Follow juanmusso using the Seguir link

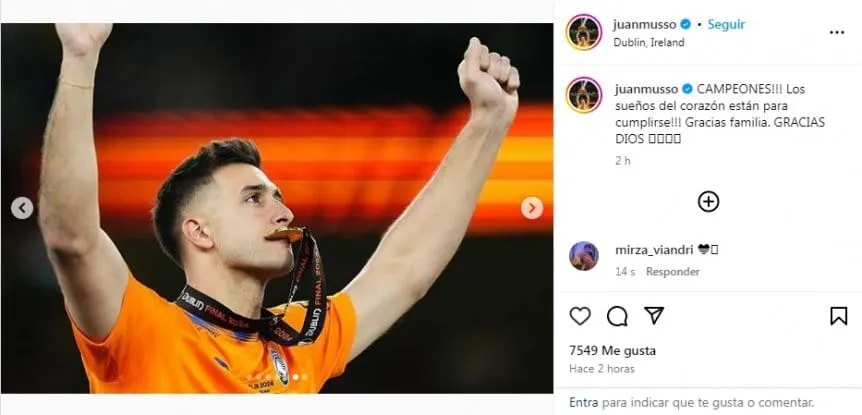726,24
